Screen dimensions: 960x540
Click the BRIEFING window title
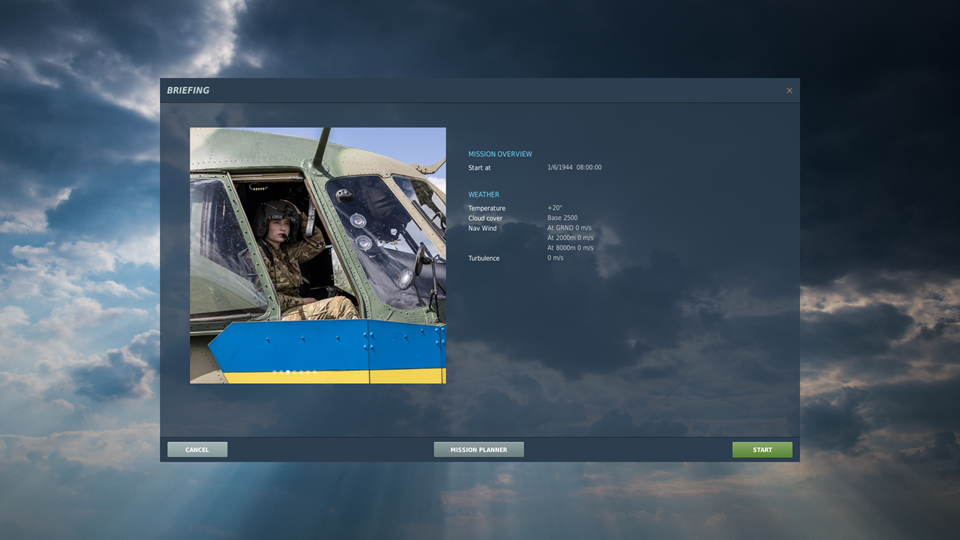pos(188,91)
